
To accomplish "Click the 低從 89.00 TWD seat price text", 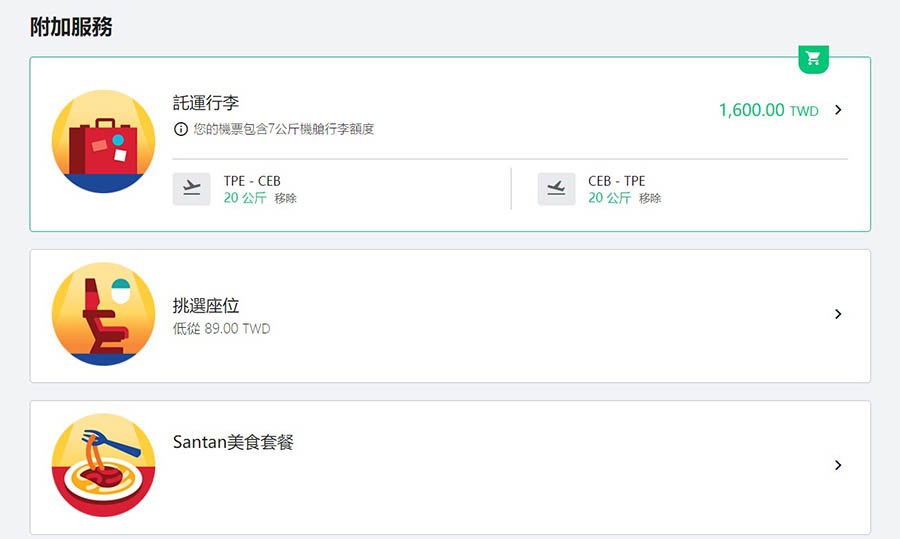I will (x=221, y=328).
